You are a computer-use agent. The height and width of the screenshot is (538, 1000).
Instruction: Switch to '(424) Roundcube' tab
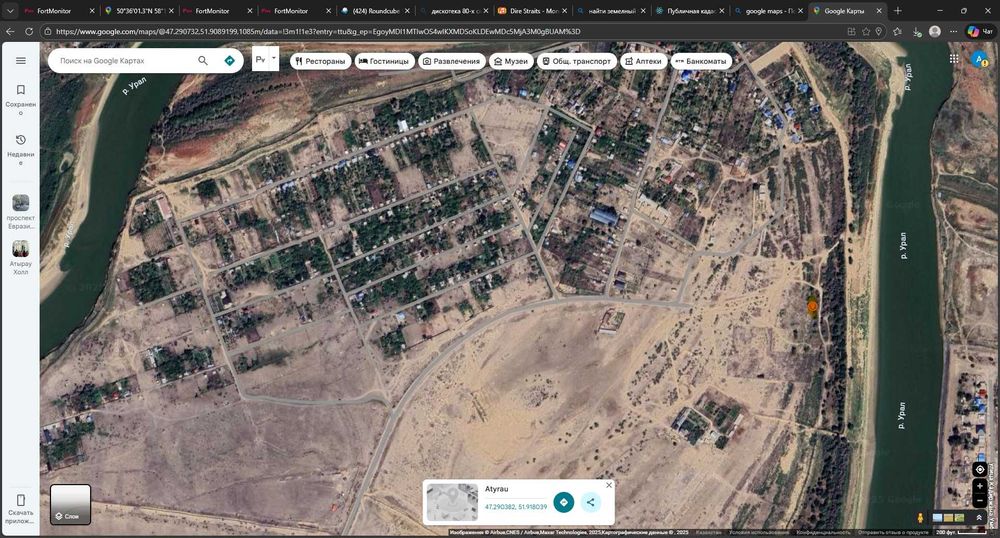375,11
